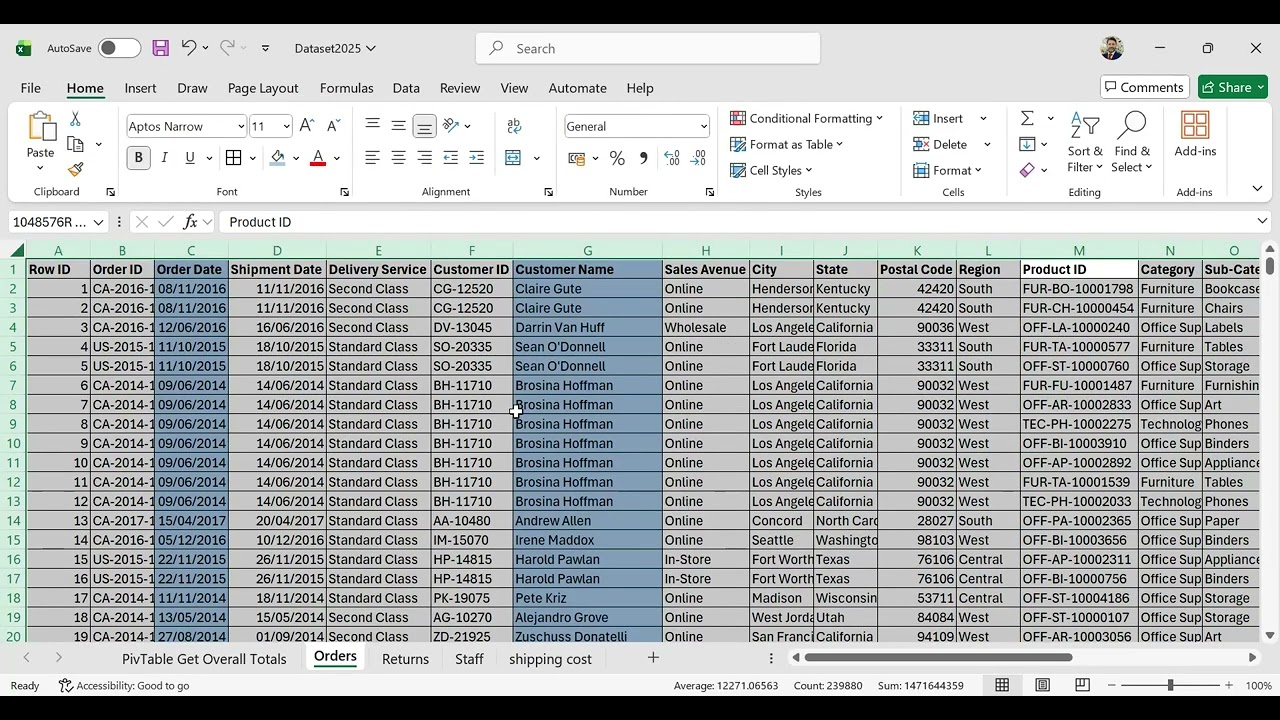Toggle the AutoSave switch
This screenshot has width=1280, height=720.
click(x=119, y=48)
